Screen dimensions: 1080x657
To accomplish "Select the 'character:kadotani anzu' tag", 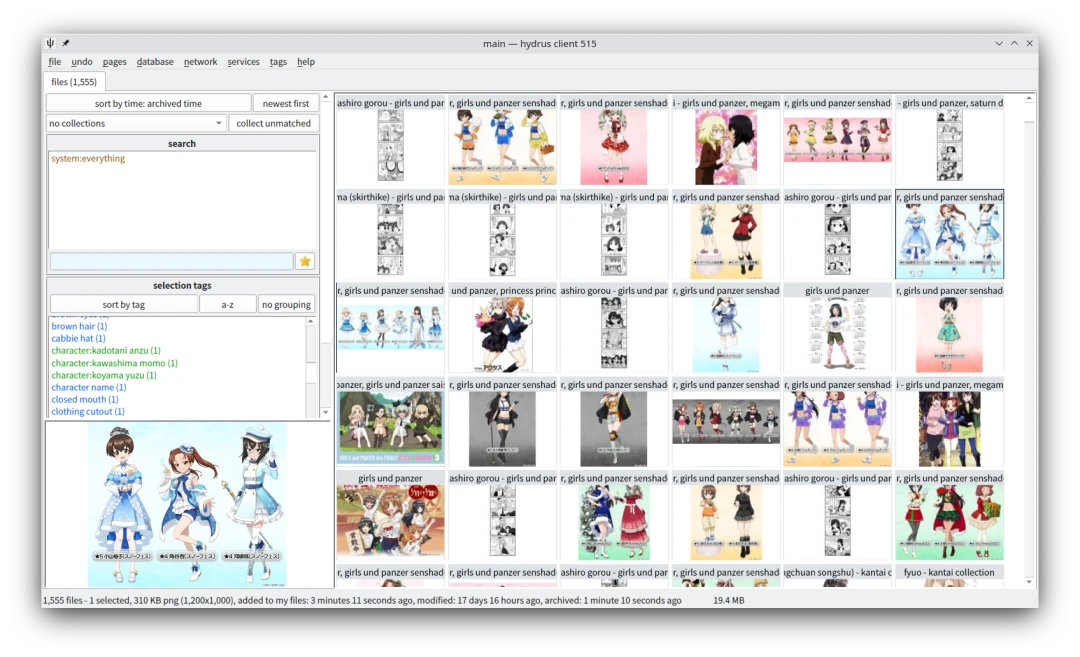I will [105, 351].
